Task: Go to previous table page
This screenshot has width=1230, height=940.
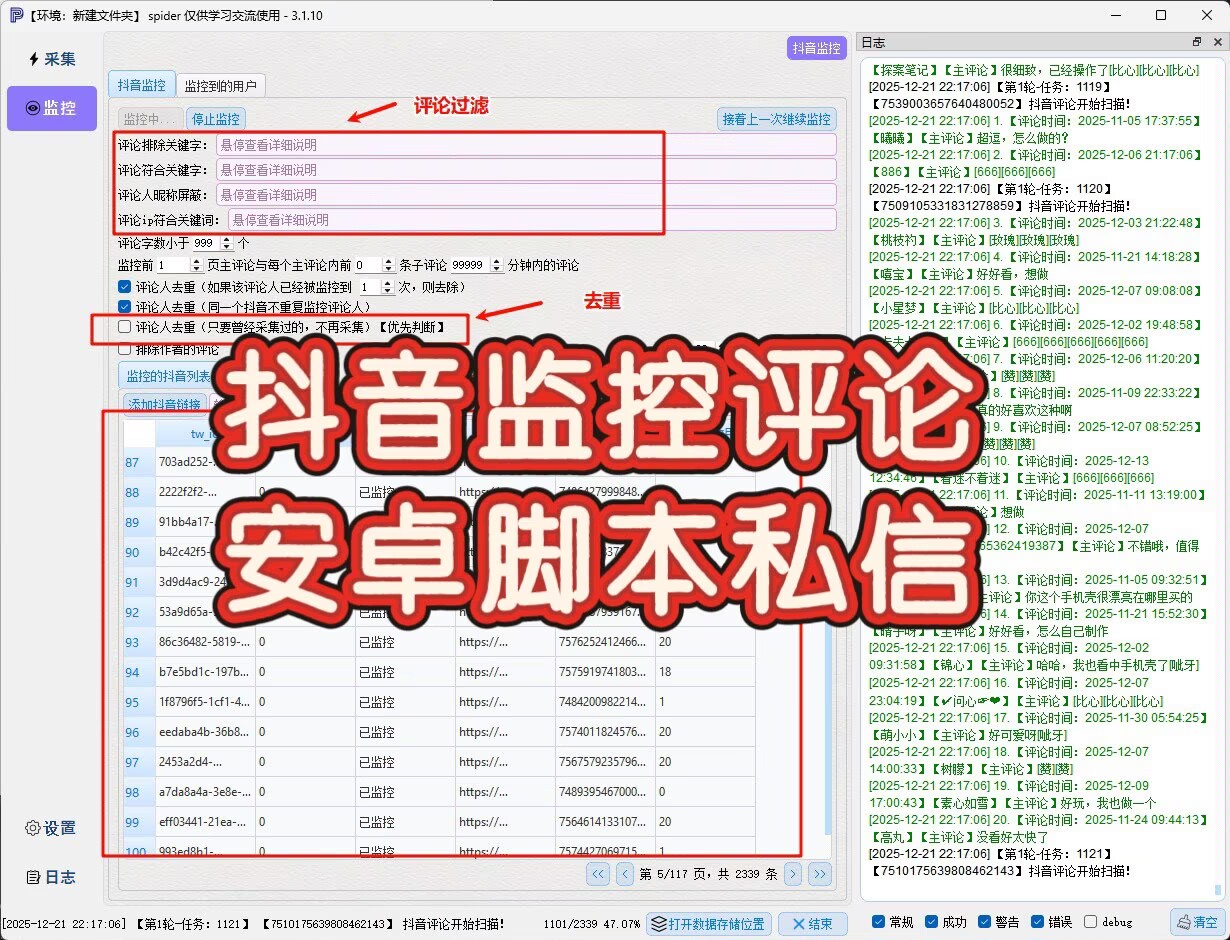Action: [625, 874]
